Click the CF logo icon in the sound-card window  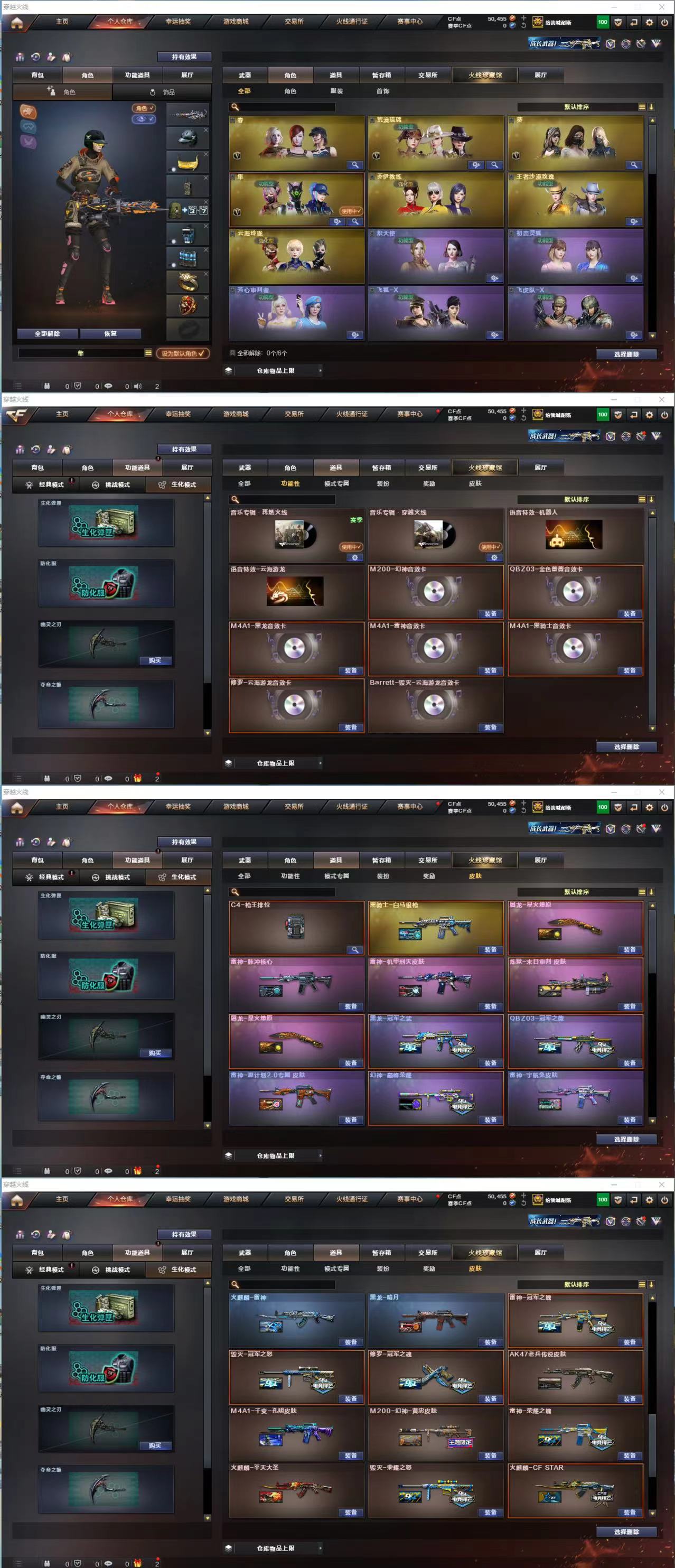[x=16, y=416]
